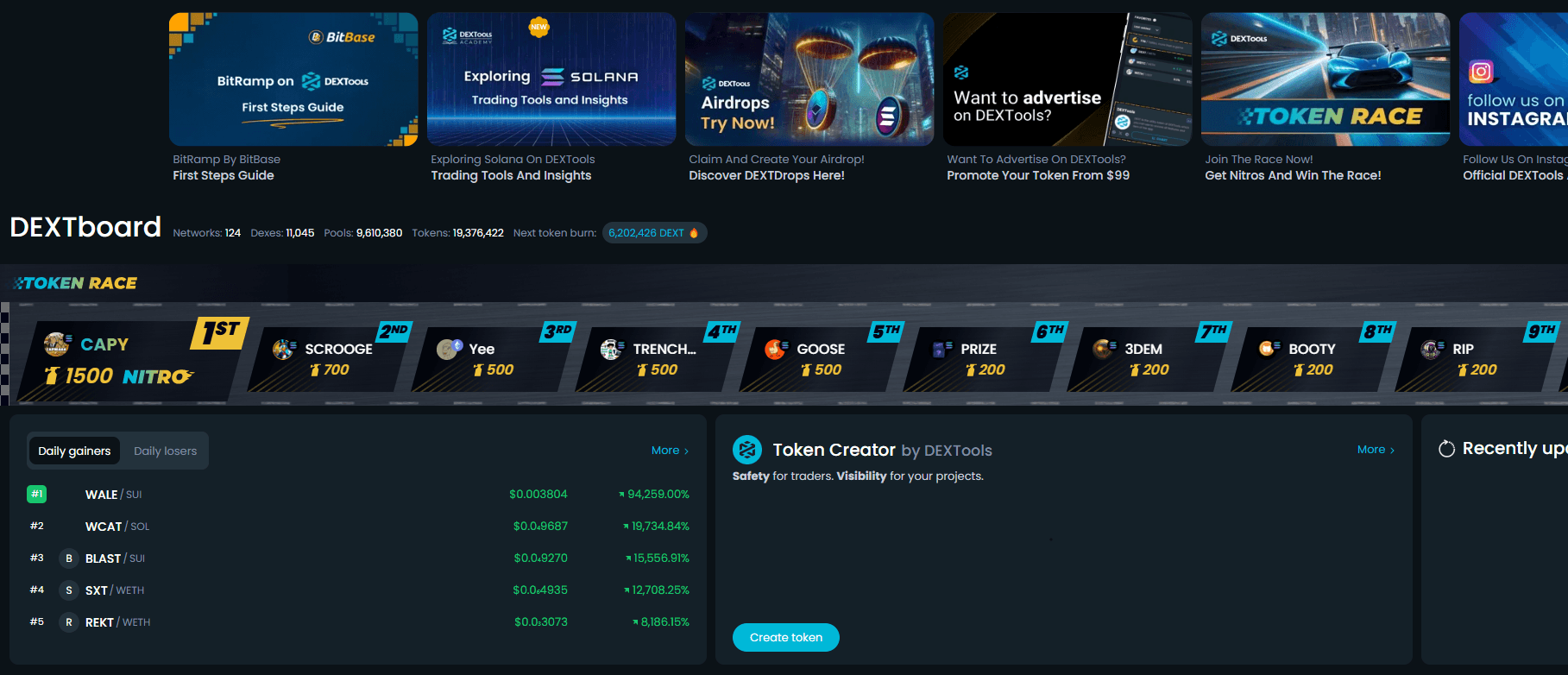Click the CAPY token icon in first place
This screenshot has width=1568, height=675.
pos(57,344)
